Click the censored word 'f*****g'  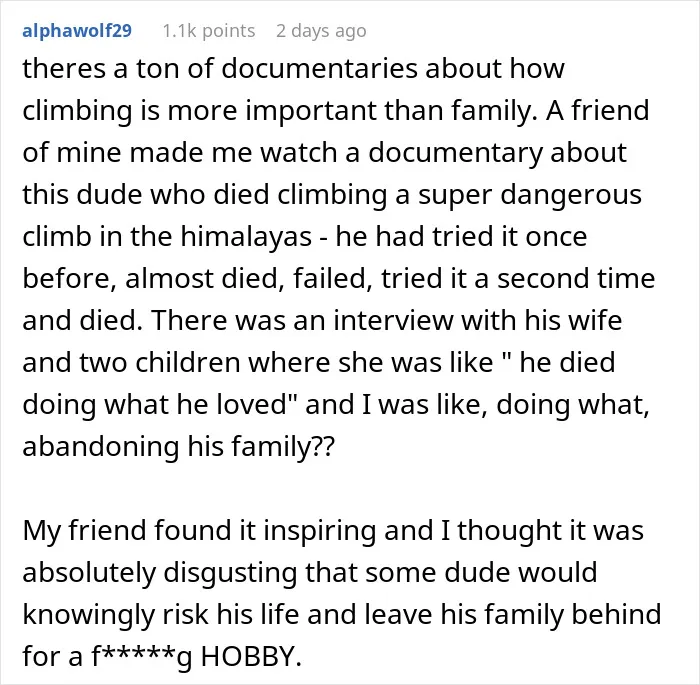coord(142,657)
